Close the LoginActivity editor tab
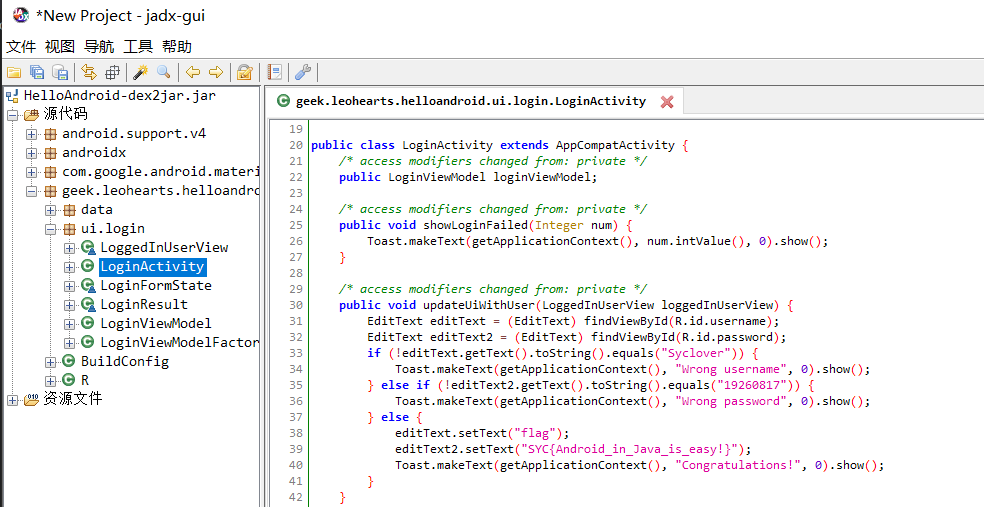This screenshot has width=984, height=507. (667, 102)
